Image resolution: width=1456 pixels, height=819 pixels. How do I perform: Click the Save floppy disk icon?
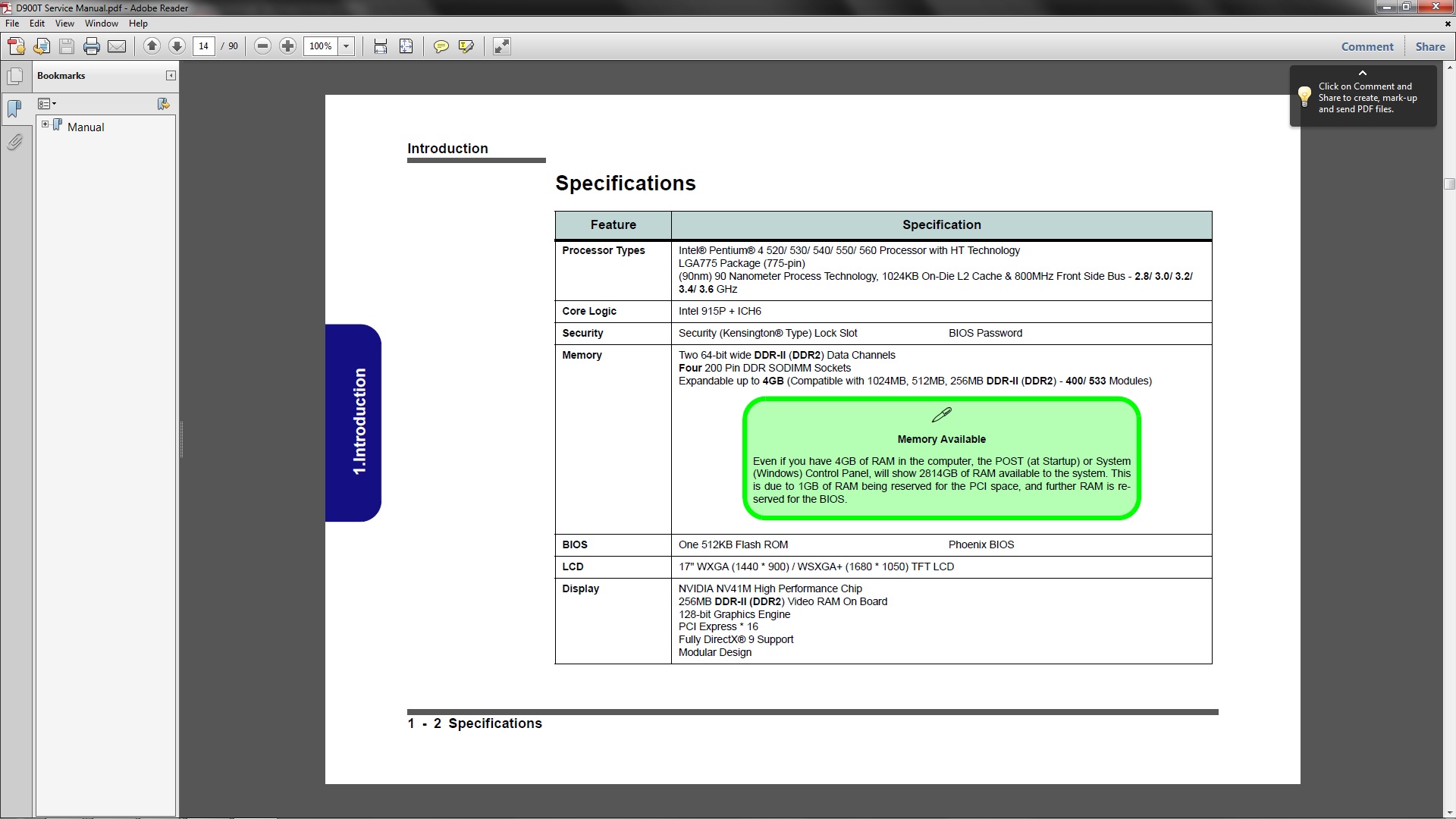pyautogui.click(x=67, y=46)
